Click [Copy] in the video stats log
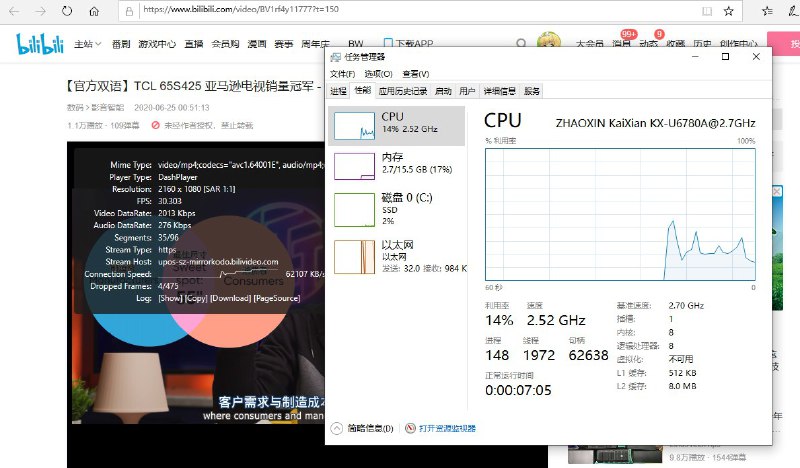Image resolution: width=800 pixels, height=468 pixels. 196,298
